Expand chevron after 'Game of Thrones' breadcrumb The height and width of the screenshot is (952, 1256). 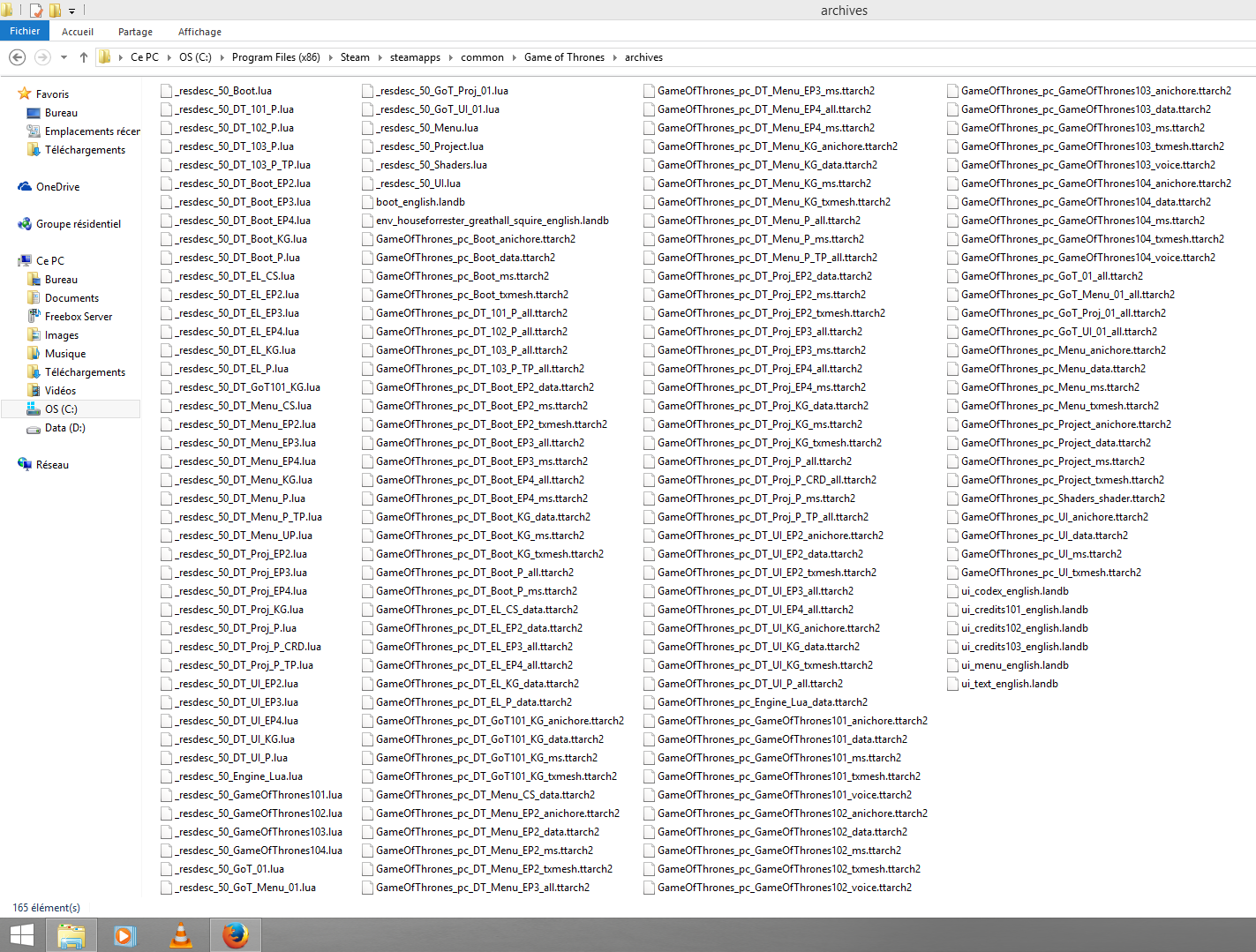click(x=615, y=57)
